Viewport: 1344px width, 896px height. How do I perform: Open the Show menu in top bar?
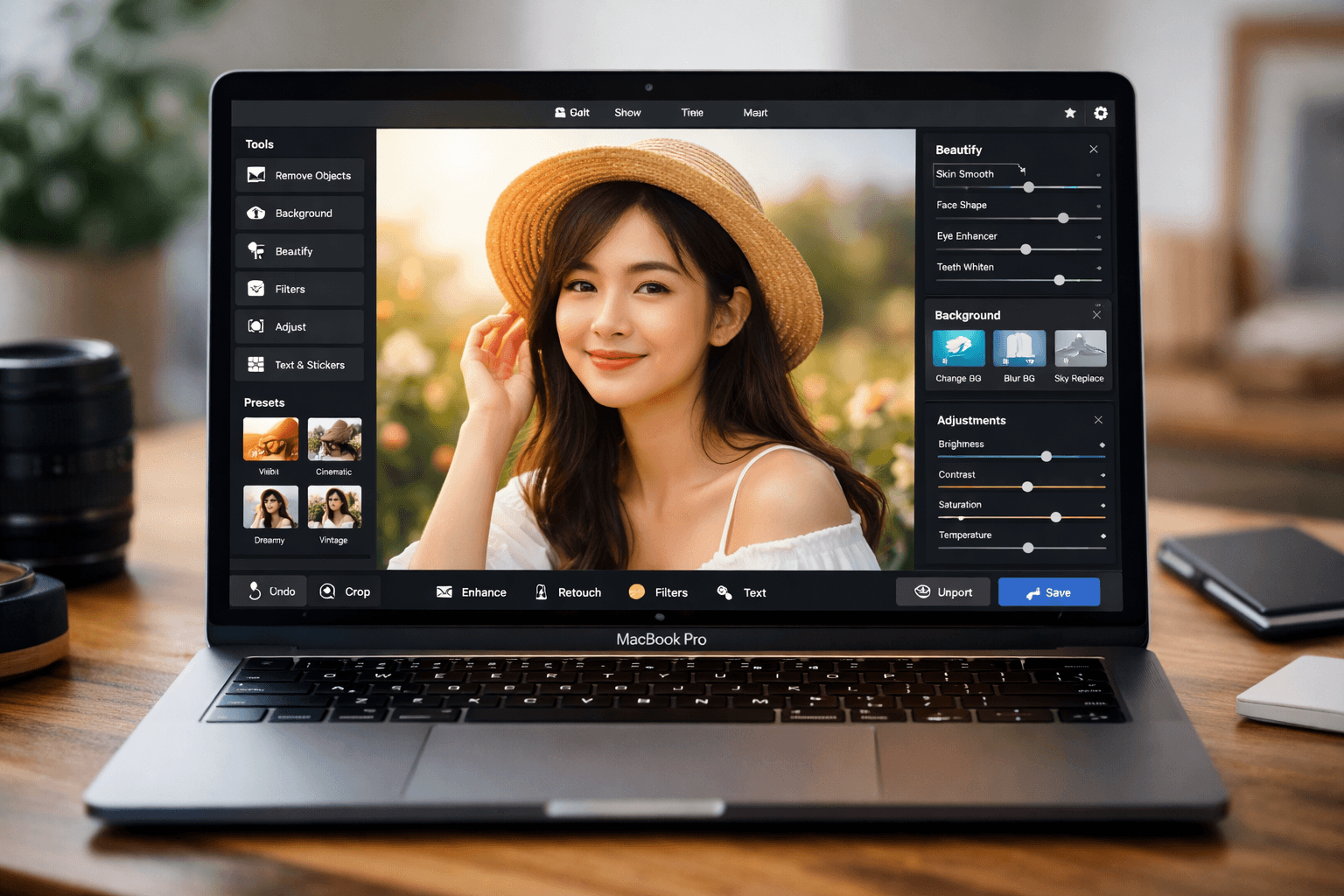click(627, 113)
